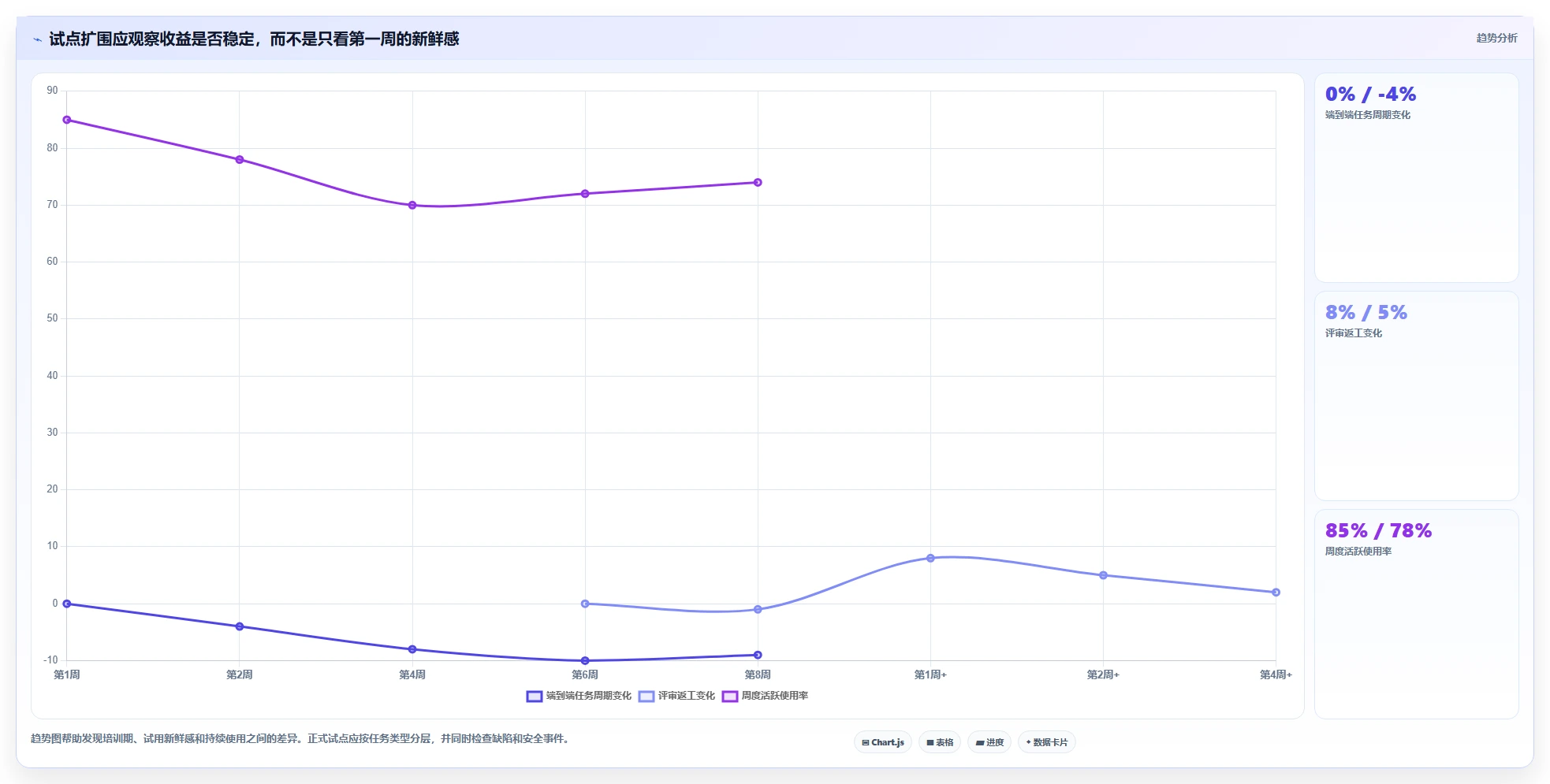The width and height of the screenshot is (1550, 784).
Task: Click the 85% / 78% card value
Action: (1378, 531)
